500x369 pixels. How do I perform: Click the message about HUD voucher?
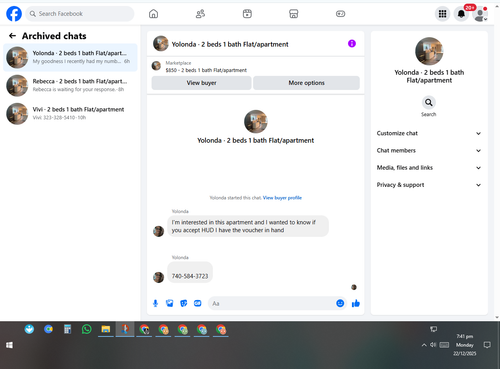pos(248,226)
